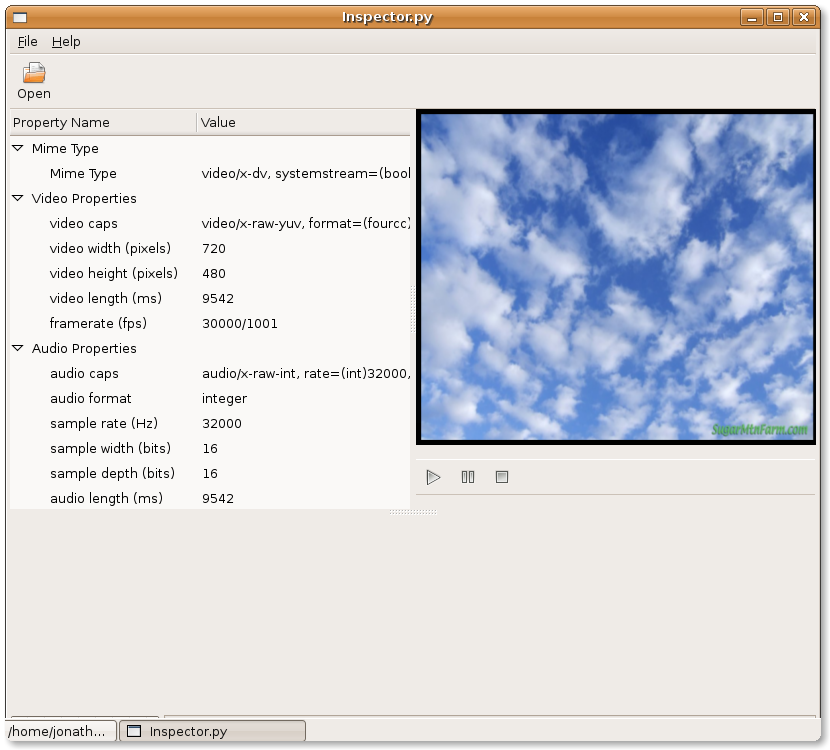This screenshot has height=750, width=830.
Task: Click the window menu icon in title bar
Action: [19, 17]
